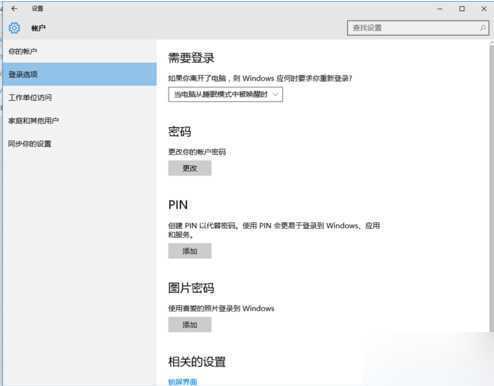Click 添加 button under PIN

pyautogui.click(x=190, y=251)
